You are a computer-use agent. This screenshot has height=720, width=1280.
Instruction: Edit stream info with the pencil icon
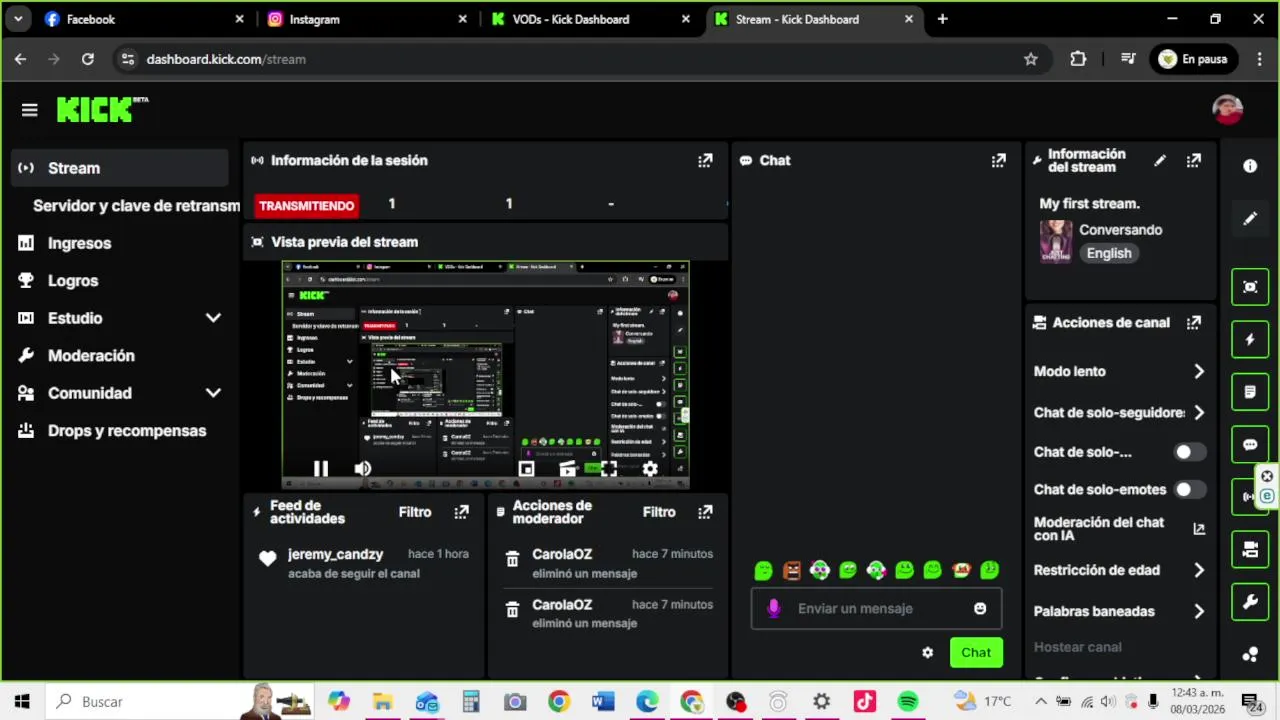click(1160, 160)
